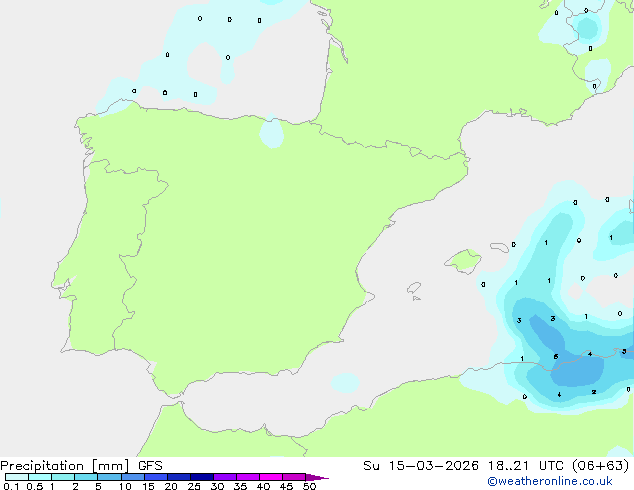634x490 pixels.
Task: Click the 25–30 mm navy legend swatch
Action: coord(201,477)
